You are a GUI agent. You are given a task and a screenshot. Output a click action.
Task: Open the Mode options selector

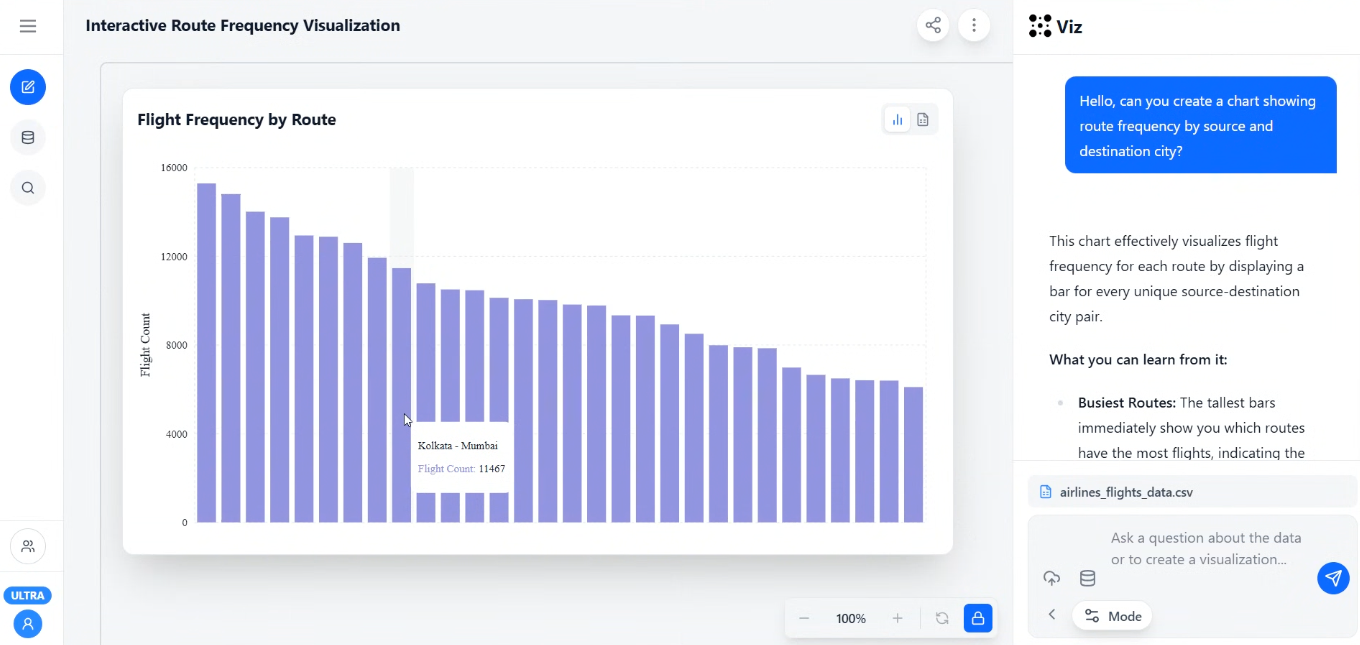point(1112,616)
